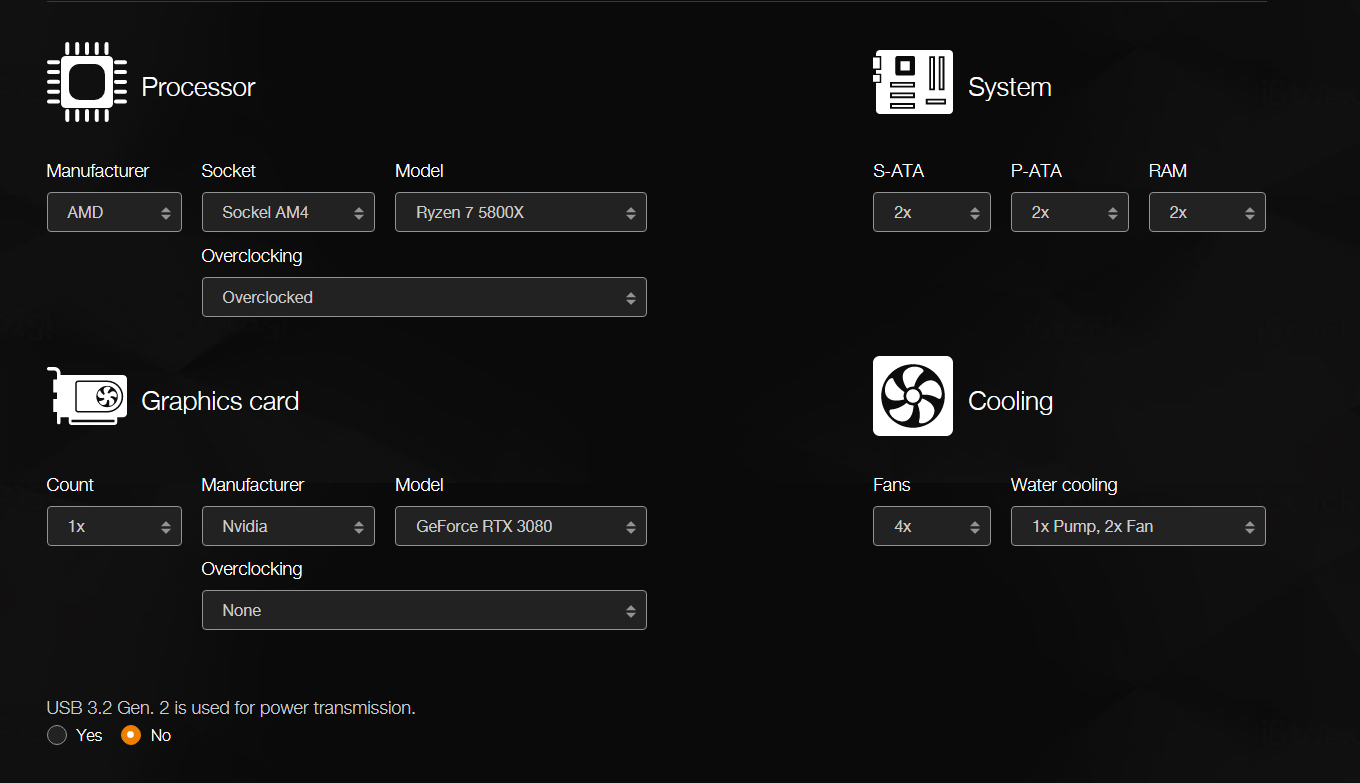Select No for USB power transmission
The width and height of the screenshot is (1360, 783).
click(x=131, y=735)
